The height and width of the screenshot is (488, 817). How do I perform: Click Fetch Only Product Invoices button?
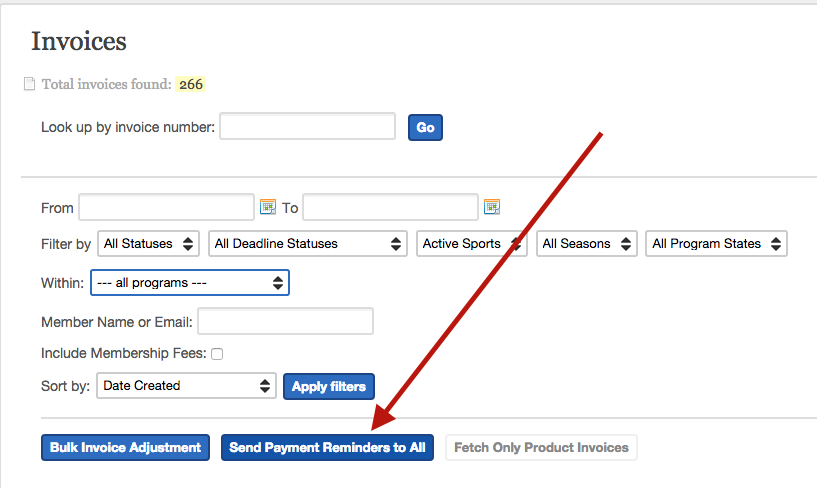pyautogui.click(x=541, y=447)
